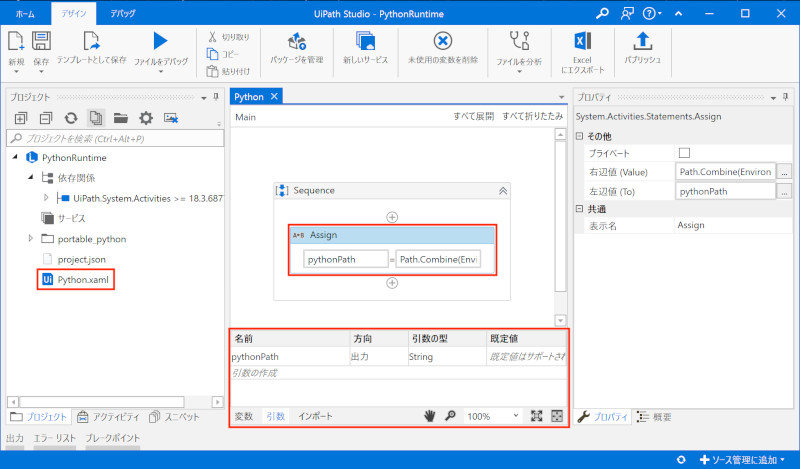Click the fit to screen icon

[537, 416]
